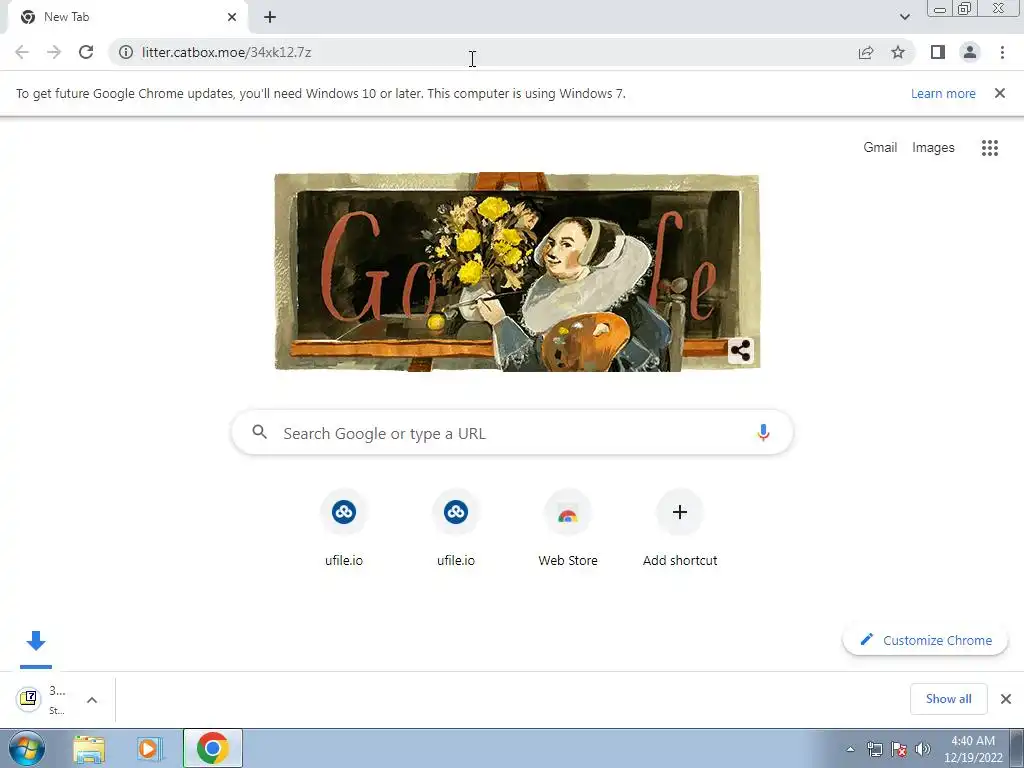Open the downloaded 7z file item

click(43, 699)
